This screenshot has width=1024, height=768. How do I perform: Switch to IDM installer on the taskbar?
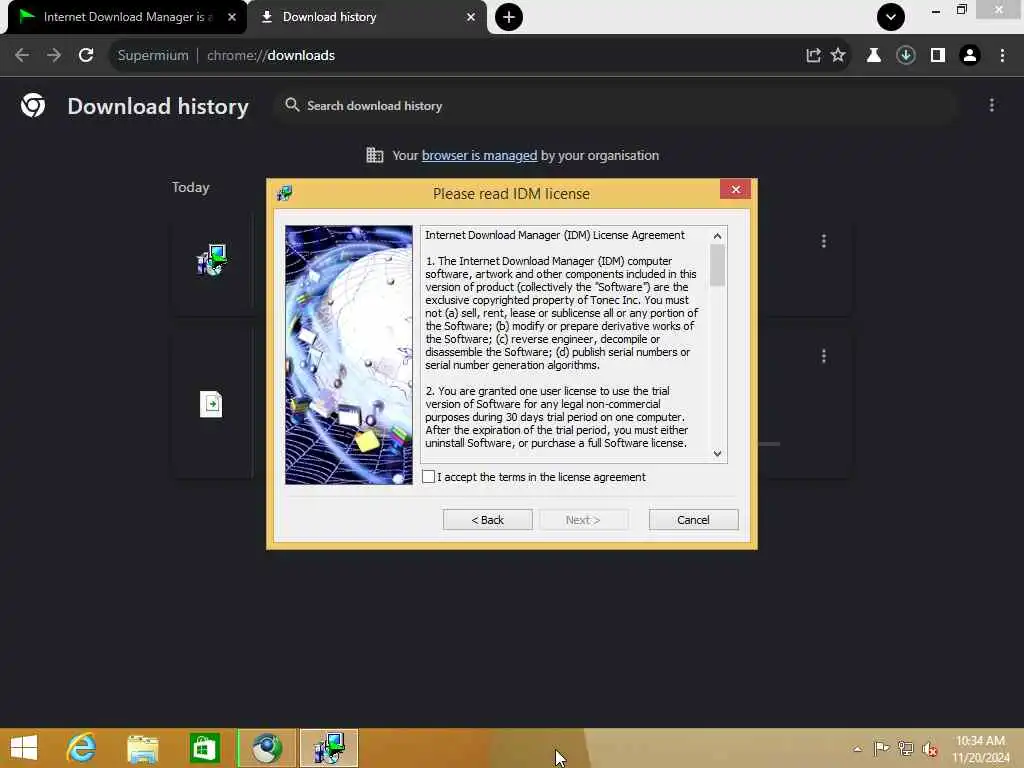pyautogui.click(x=328, y=748)
